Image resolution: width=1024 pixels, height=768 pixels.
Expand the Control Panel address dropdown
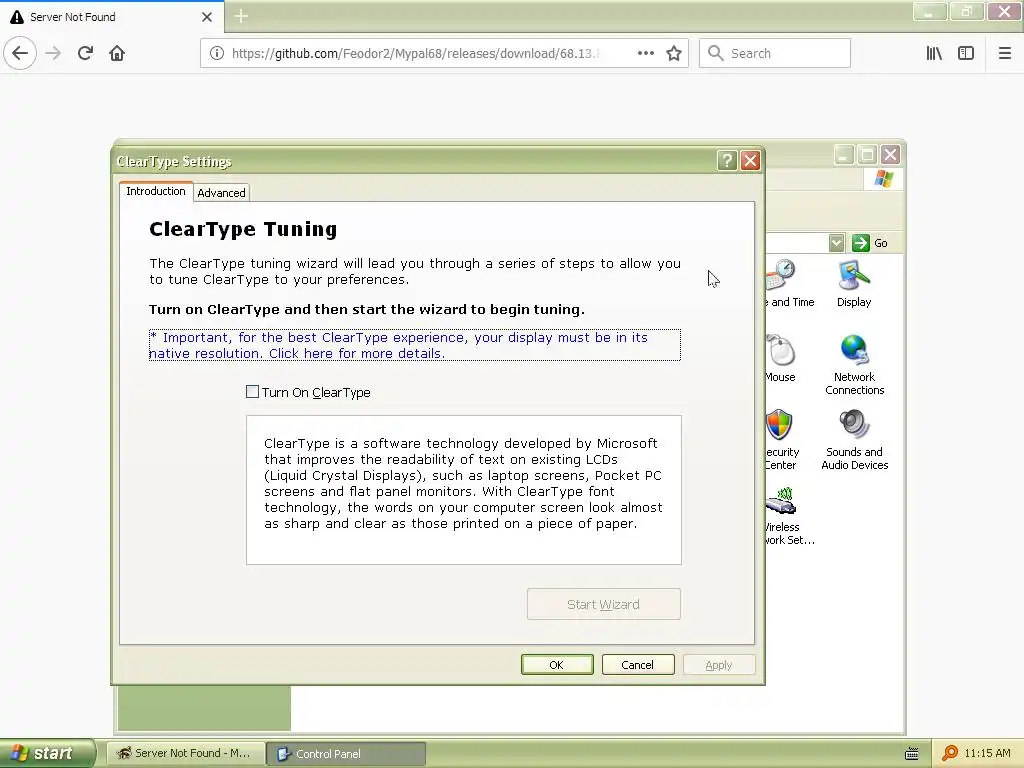[x=837, y=243]
